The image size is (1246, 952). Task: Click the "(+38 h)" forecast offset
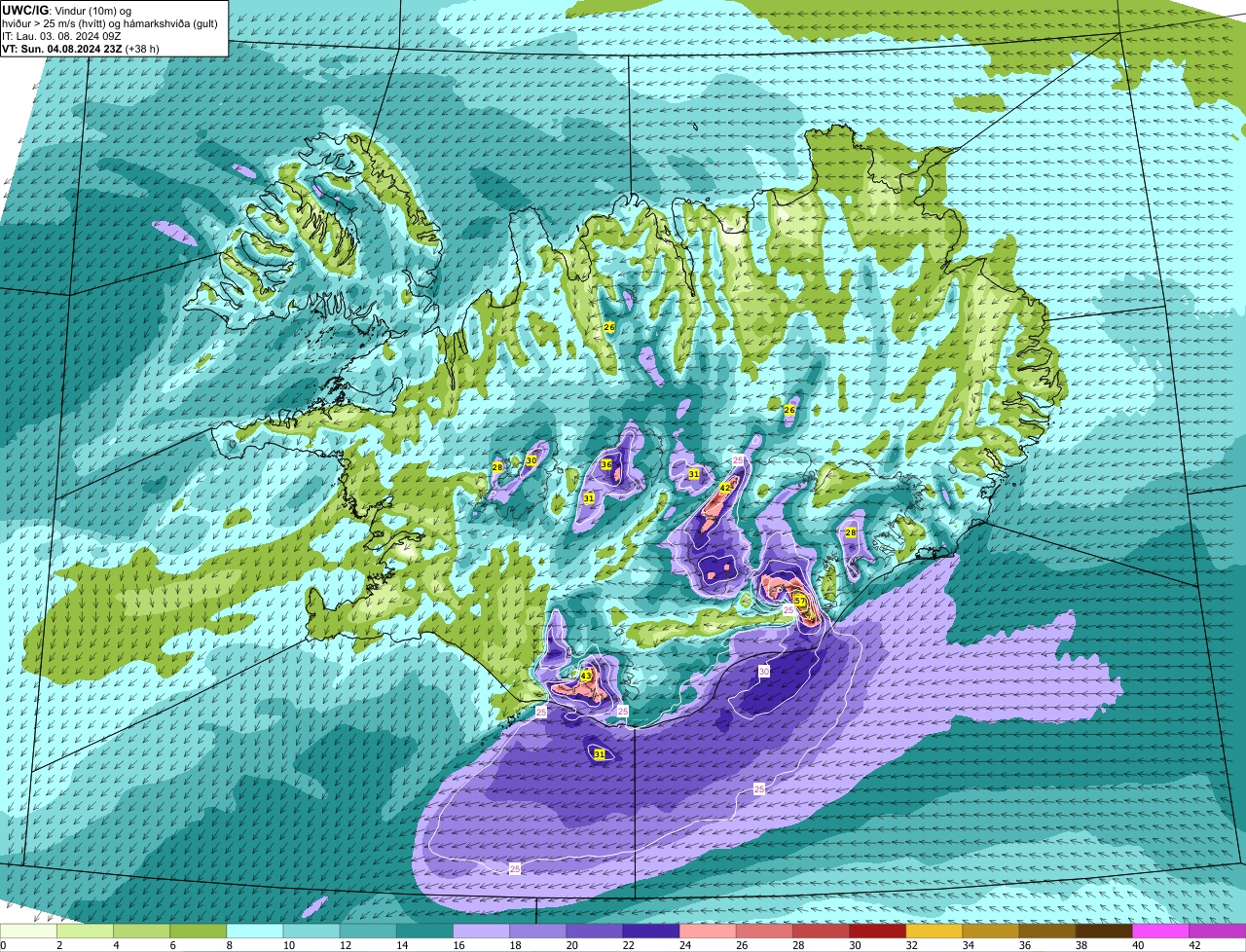[x=142, y=48]
